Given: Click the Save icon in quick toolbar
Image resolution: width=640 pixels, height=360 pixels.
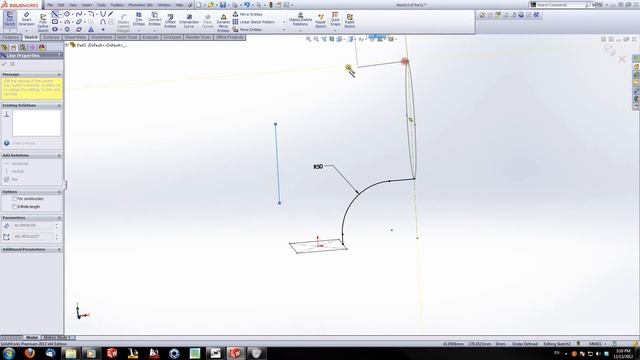Looking at the screenshot, I should [x=223, y=5].
